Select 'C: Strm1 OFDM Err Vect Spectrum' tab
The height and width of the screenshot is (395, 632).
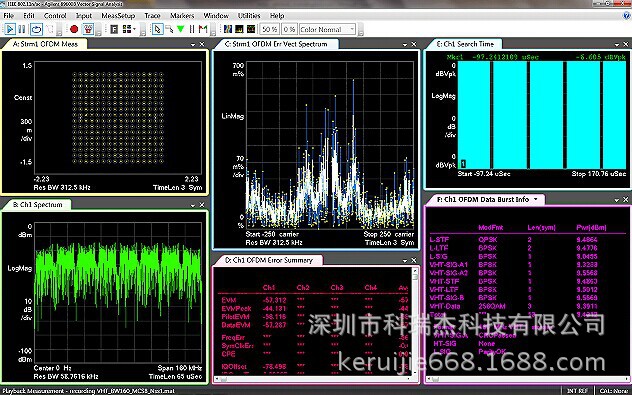point(276,44)
